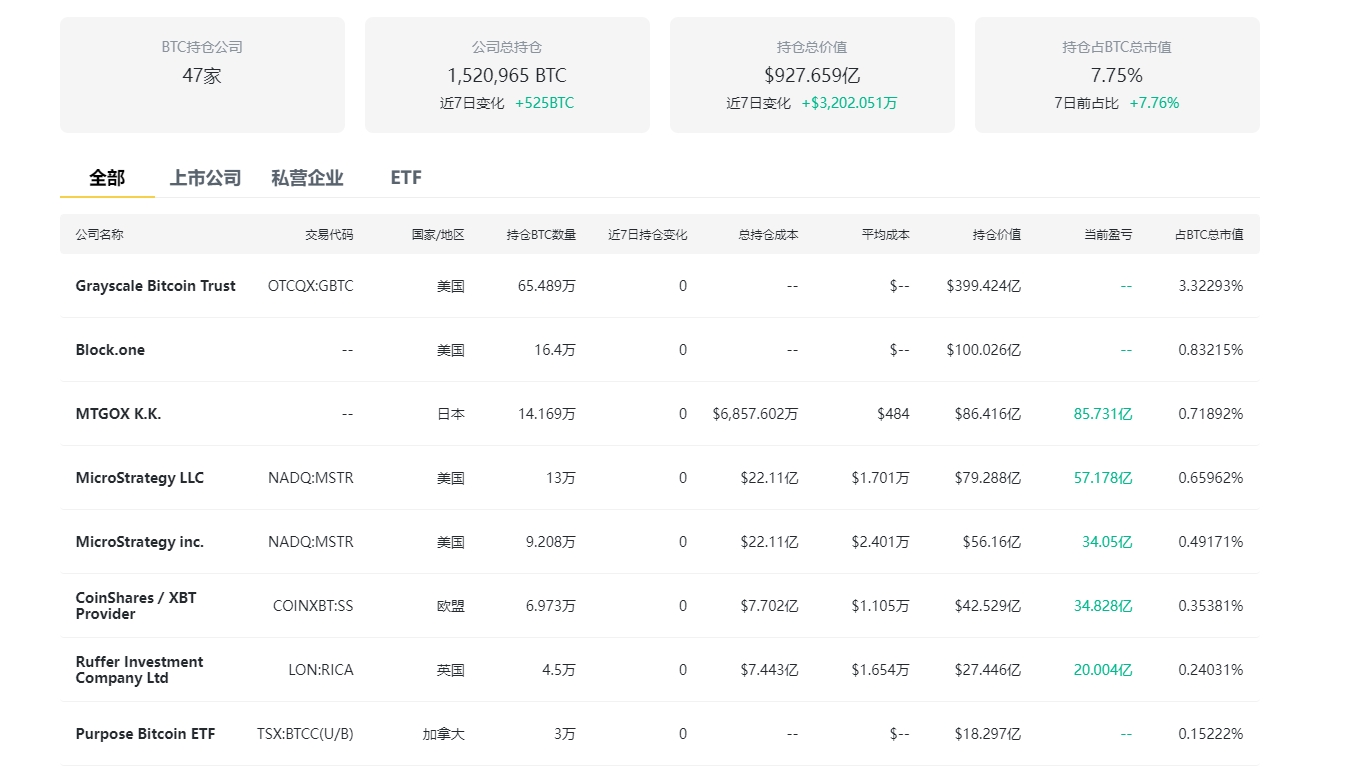Click the $484 average cost cell
The height and width of the screenshot is (767, 1357).
893,414
